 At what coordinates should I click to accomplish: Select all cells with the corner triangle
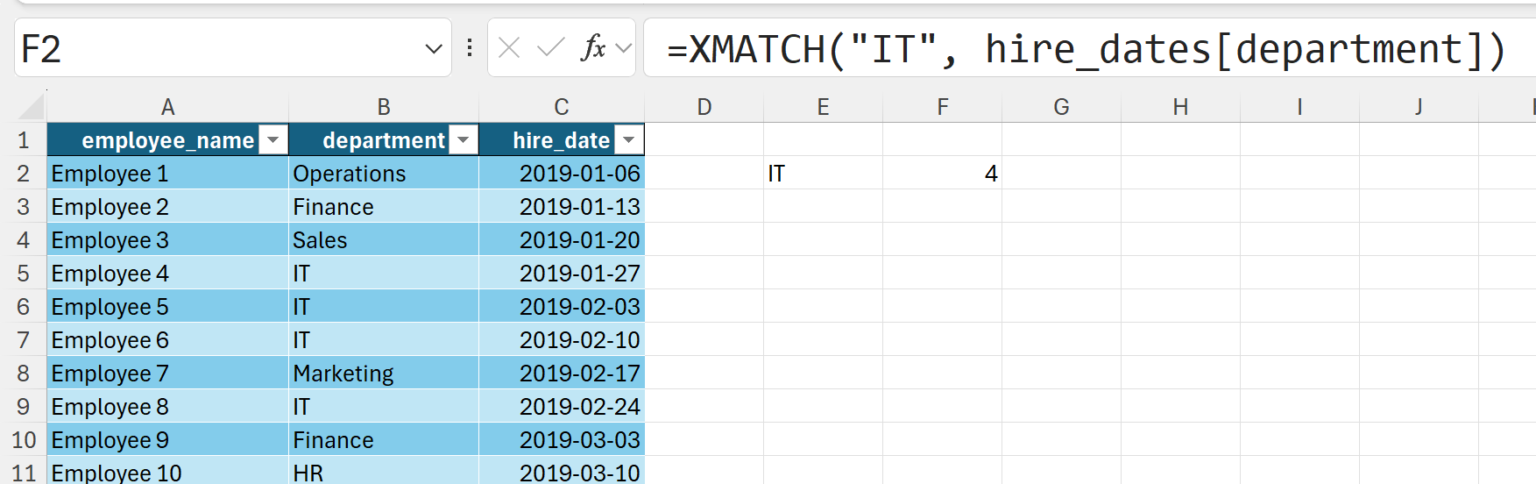click(31, 107)
